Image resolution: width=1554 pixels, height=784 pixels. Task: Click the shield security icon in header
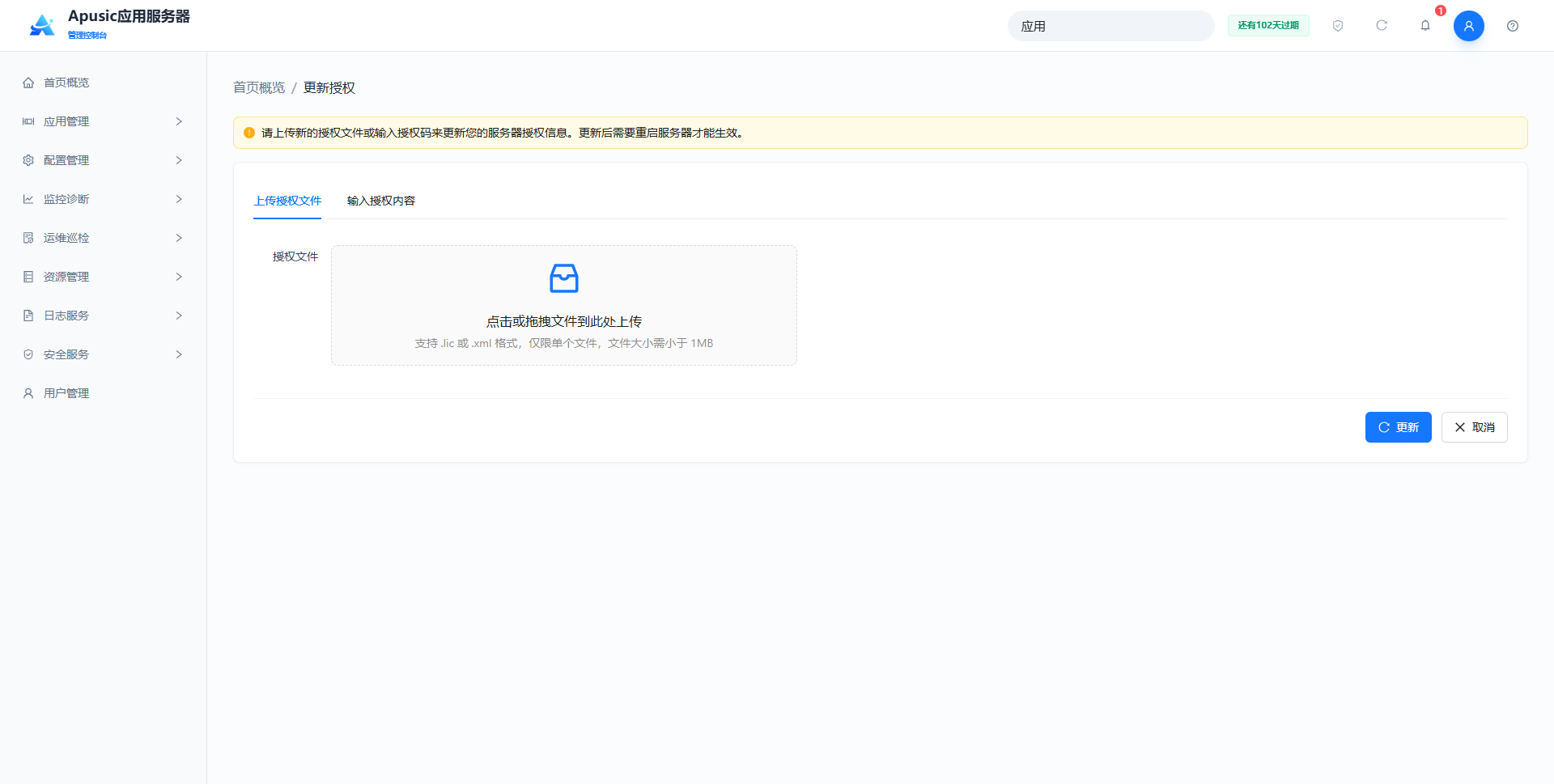click(x=1338, y=26)
